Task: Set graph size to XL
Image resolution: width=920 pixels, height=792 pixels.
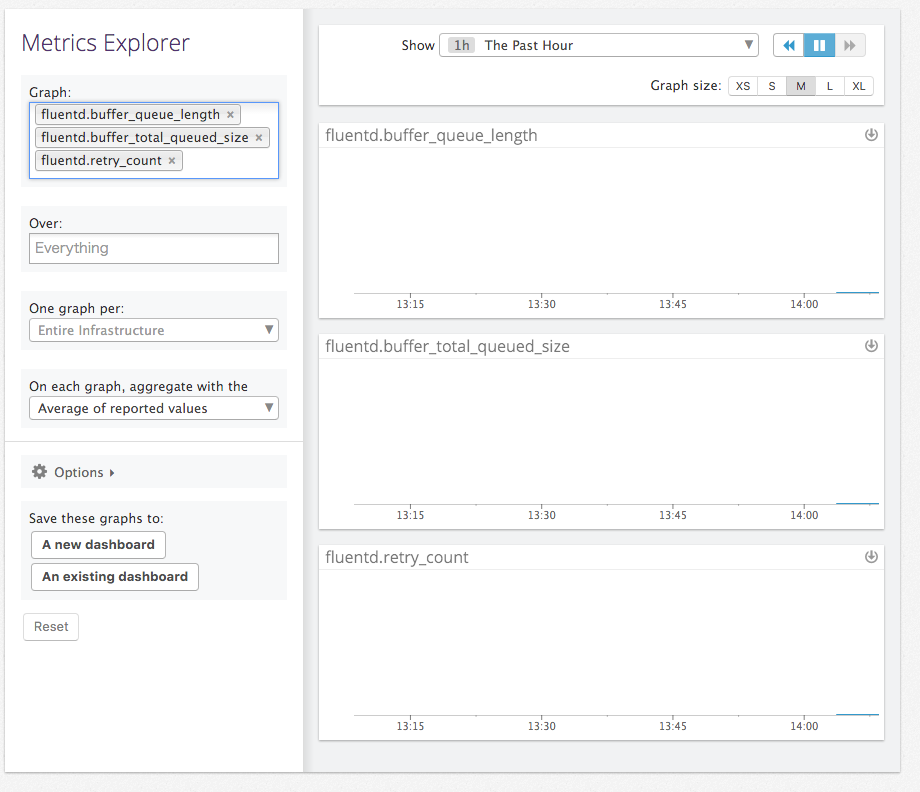Action: coord(858,86)
